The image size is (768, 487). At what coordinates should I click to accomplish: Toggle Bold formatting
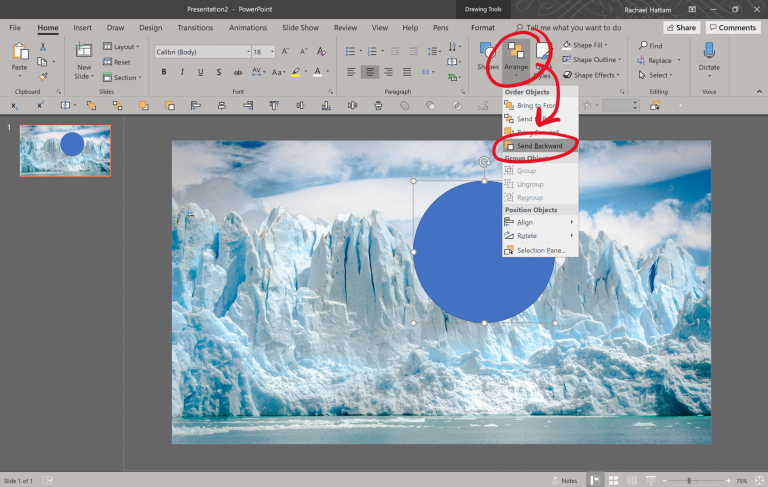point(163,72)
